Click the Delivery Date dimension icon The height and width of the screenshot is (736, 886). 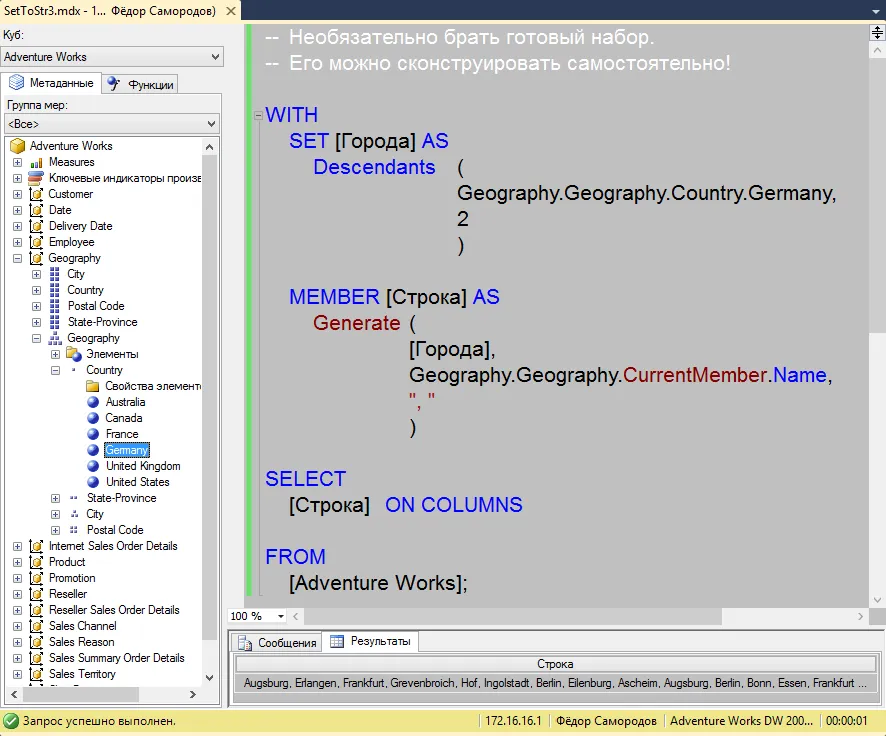click(36, 226)
